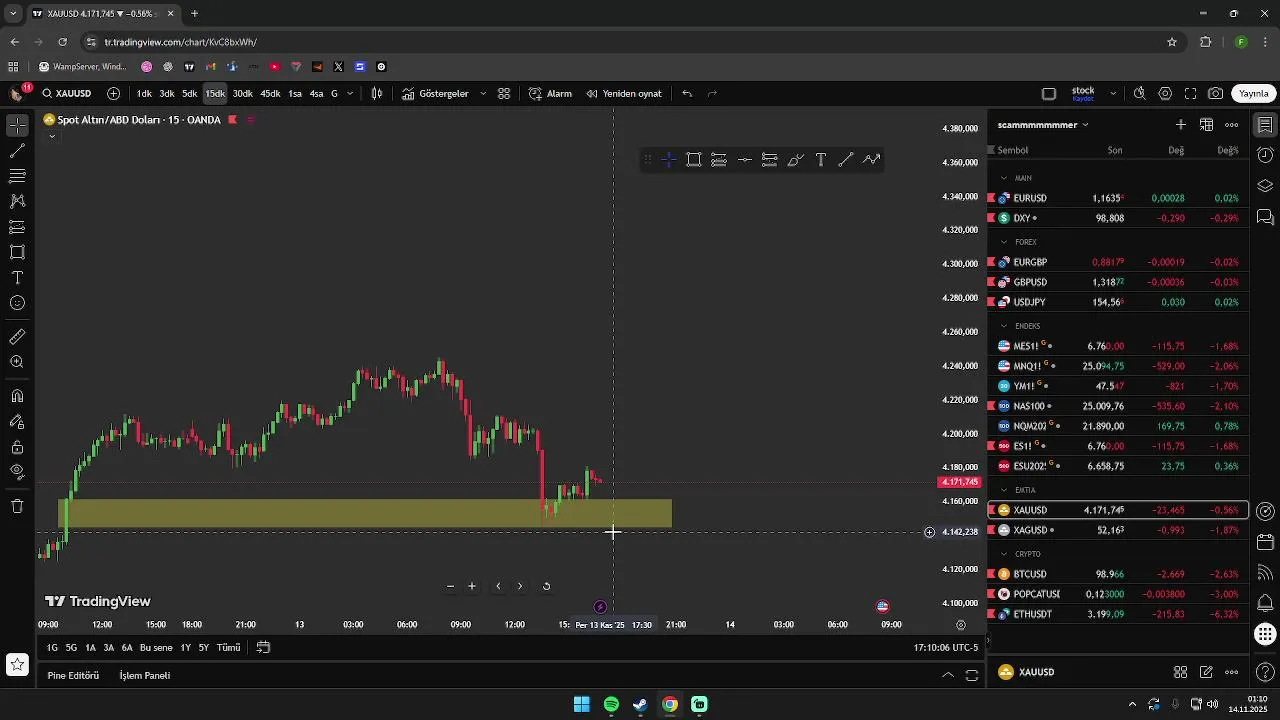The width and height of the screenshot is (1280, 720).
Task: Add symbol to compare with plus icon
Action: tap(113, 93)
